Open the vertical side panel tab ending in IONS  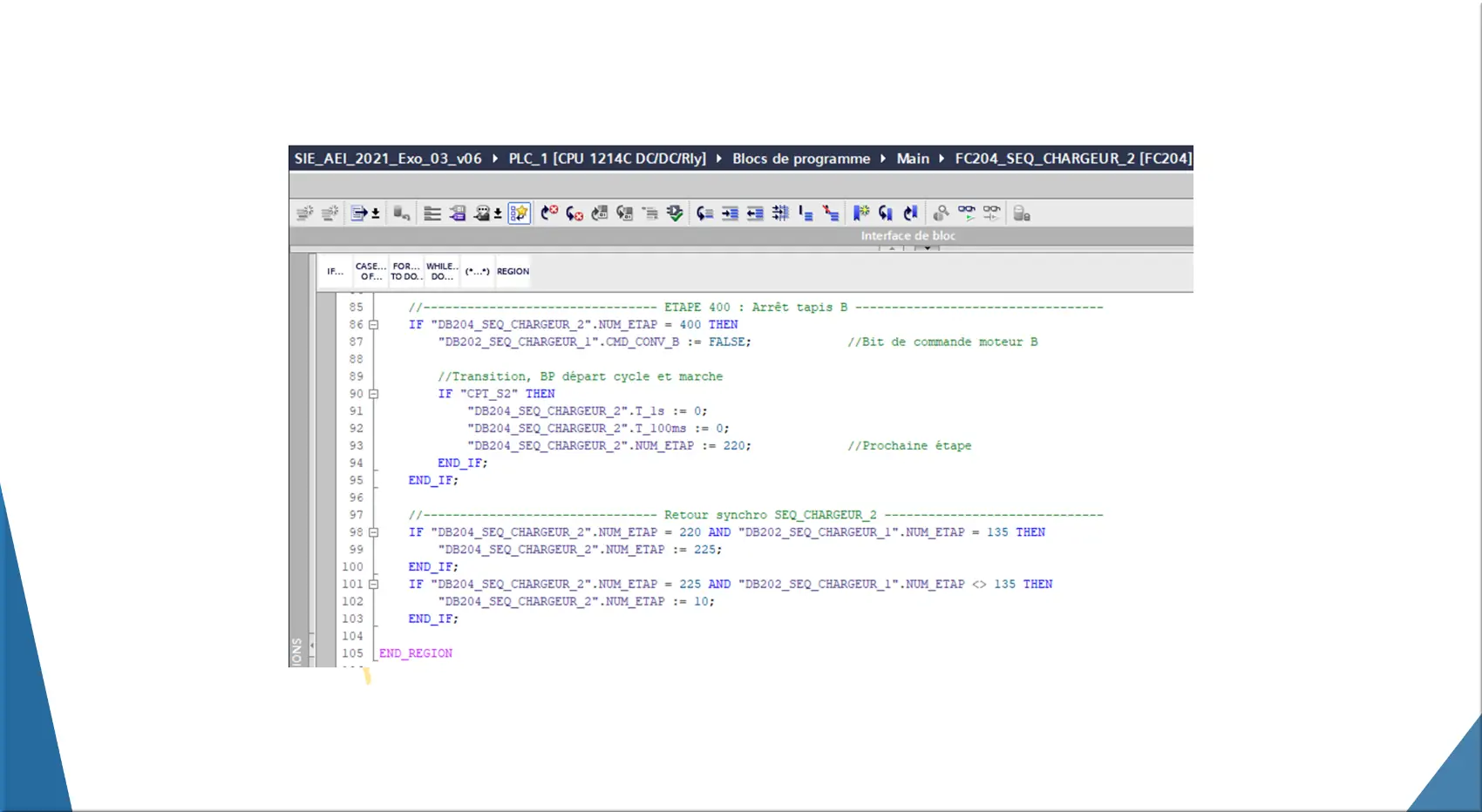pos(297,652)
